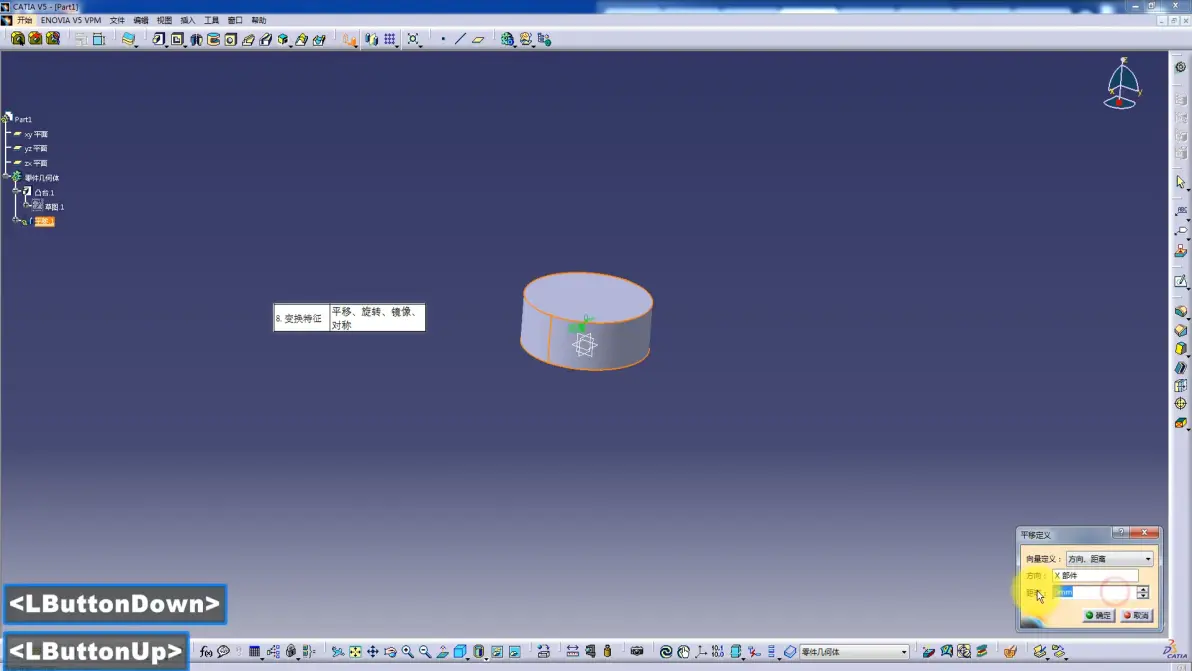The image size is (1192, 671).
Task: Open the ENOVIA V5 VPM menu
Action: 71,21
